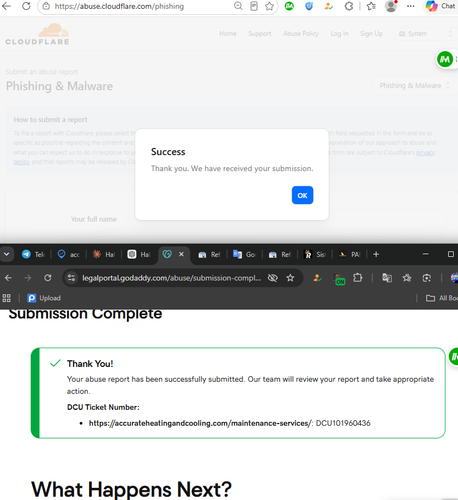458x500 pixels.
Task: Switch to the Google Translate 'Go' tab
Action: point(244,254)
